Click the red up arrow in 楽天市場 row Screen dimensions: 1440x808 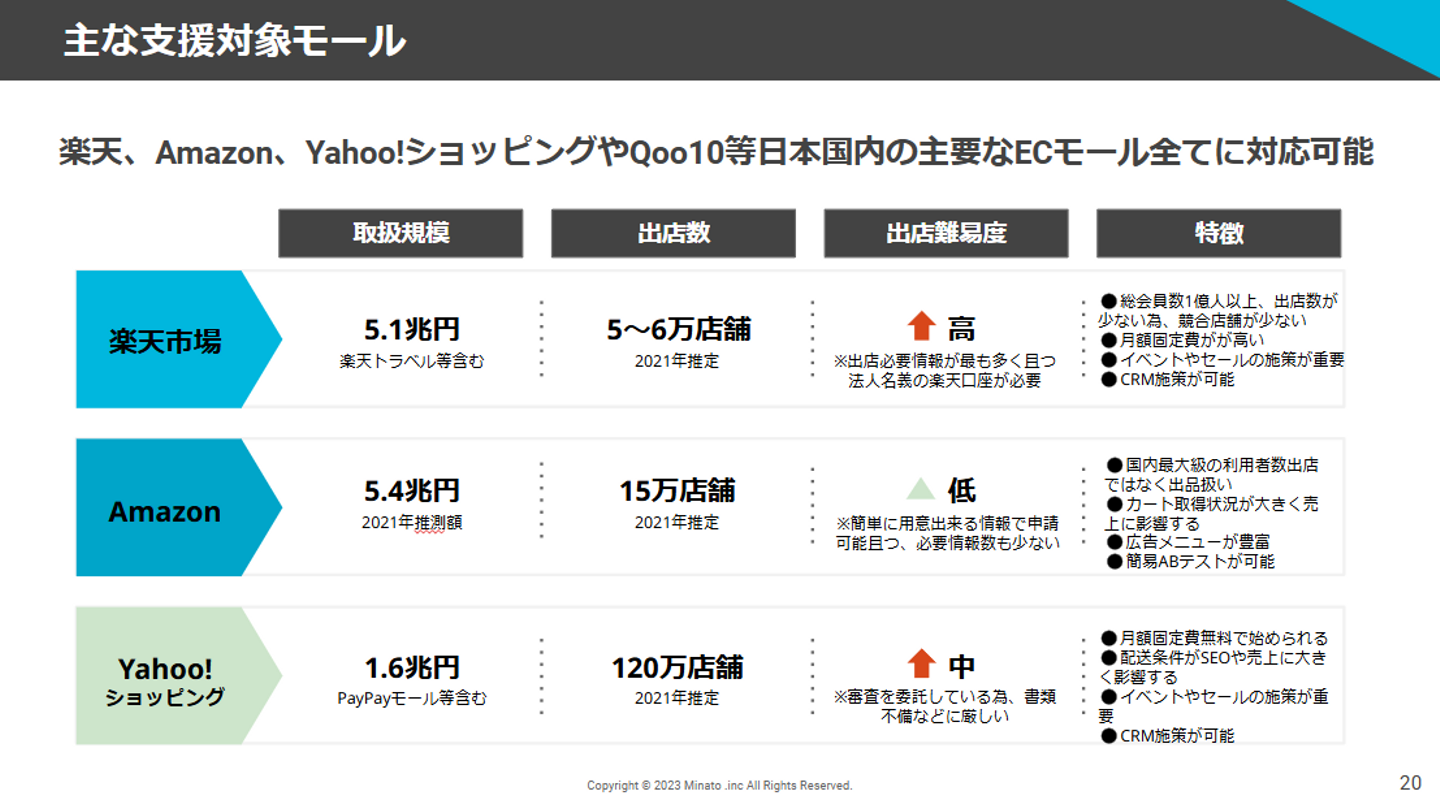click(x=921, y=327)
